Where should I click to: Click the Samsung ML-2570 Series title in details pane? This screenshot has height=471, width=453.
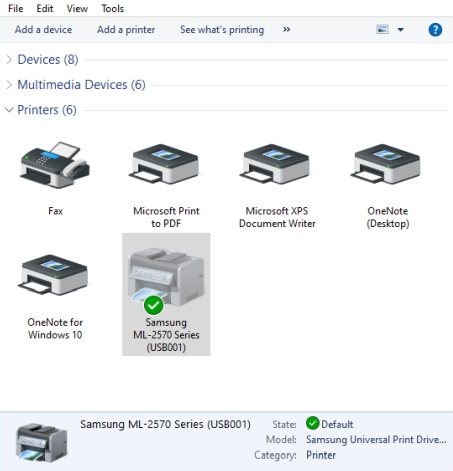click(165, 424)
